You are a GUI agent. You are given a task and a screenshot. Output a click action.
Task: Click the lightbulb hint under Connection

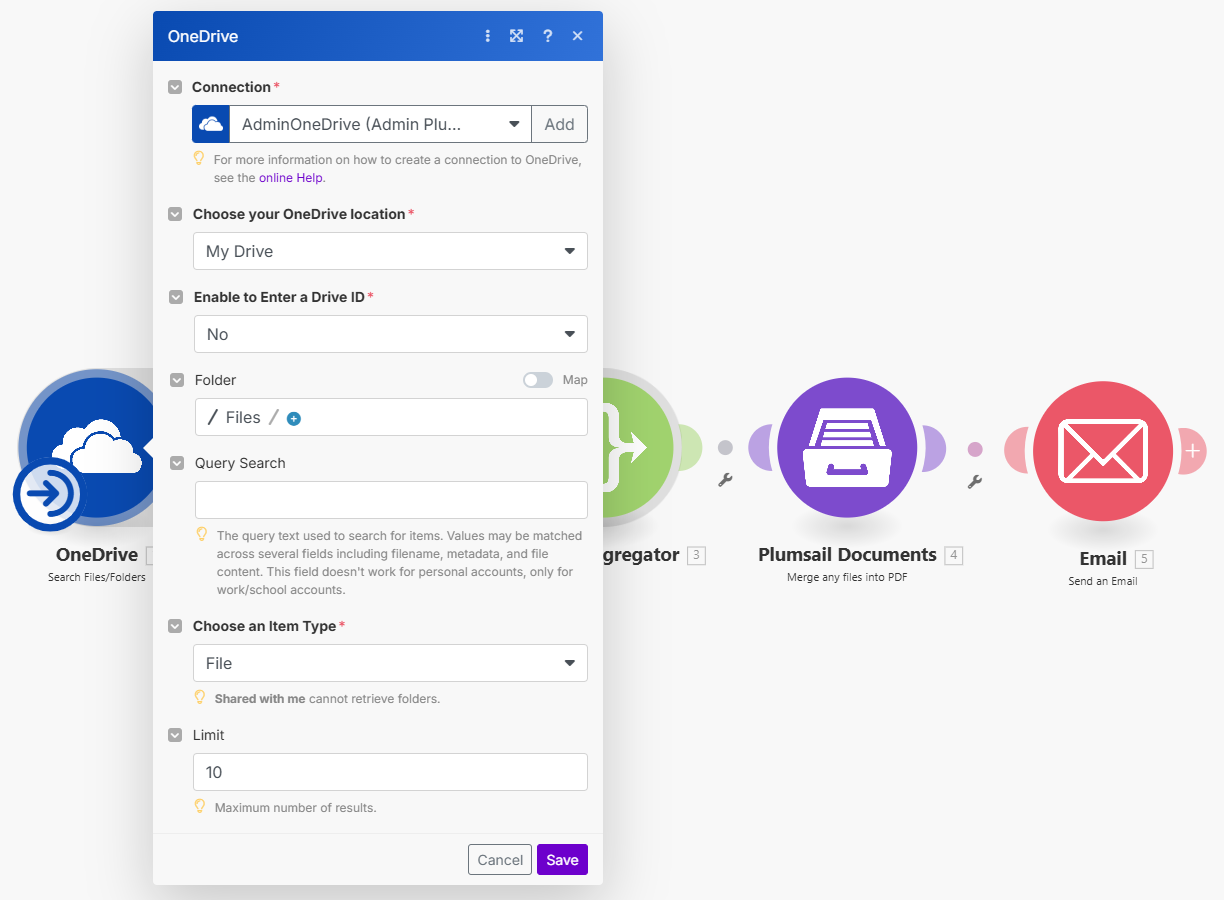point(199,158)
